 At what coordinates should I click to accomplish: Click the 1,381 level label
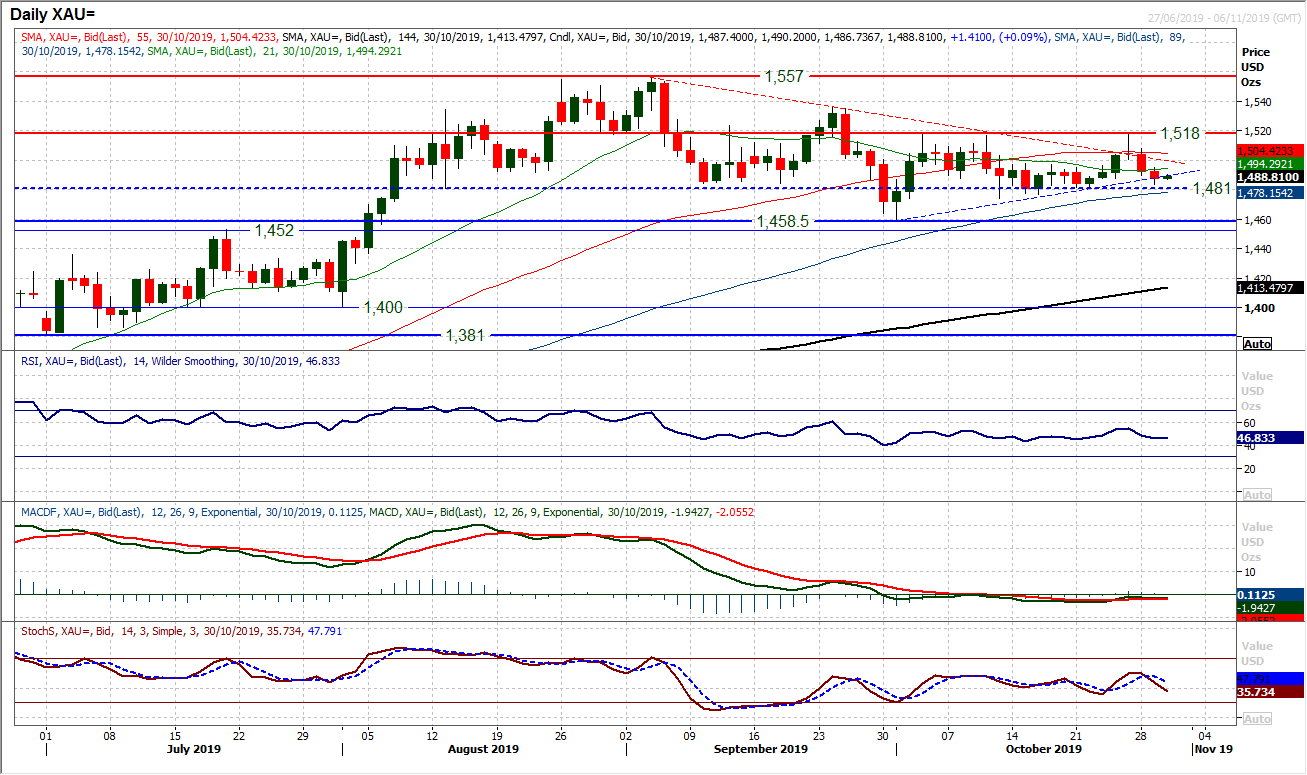pyautogui.click(x=465, y=335)
